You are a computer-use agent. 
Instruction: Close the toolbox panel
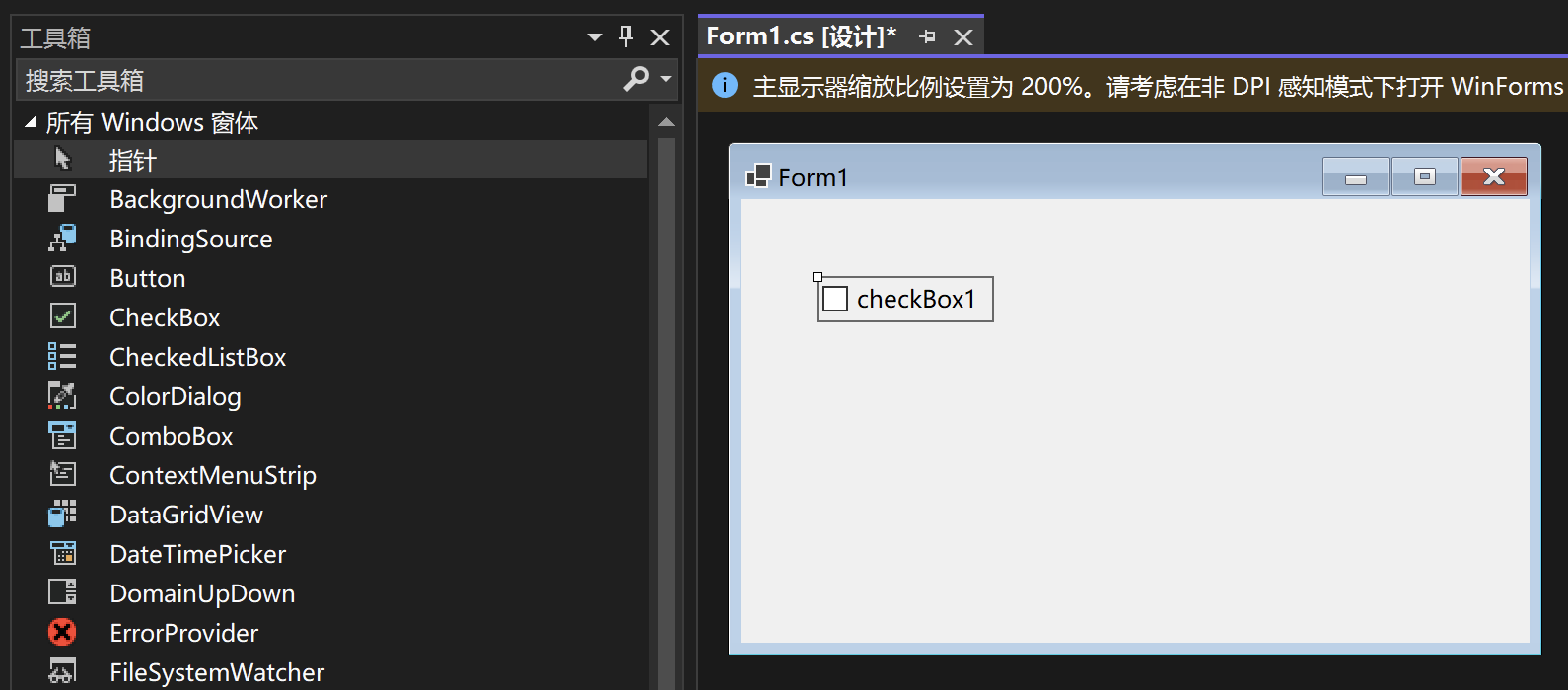[660, 37]
